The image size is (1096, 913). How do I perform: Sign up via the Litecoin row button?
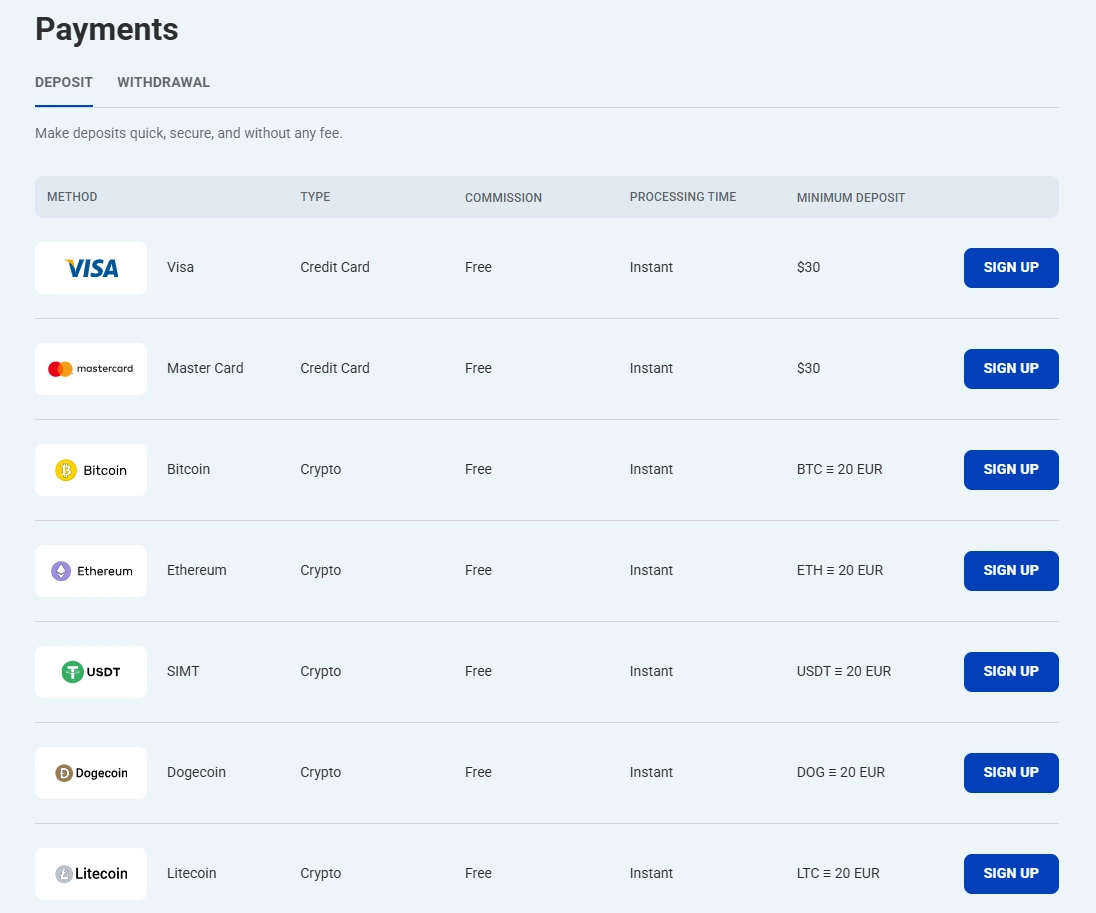1011,874
